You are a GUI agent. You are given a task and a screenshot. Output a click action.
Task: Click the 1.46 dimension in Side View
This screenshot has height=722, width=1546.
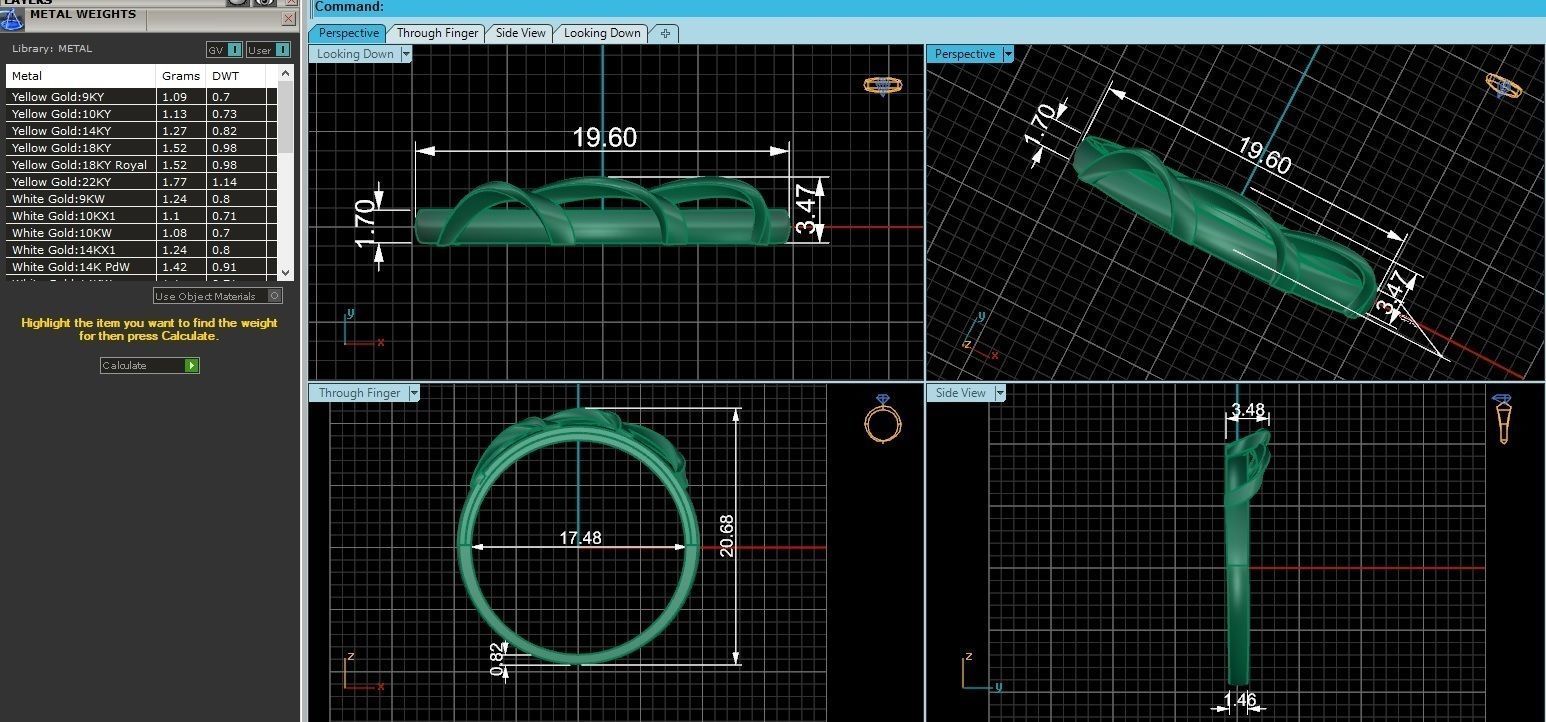[1240, 700]
